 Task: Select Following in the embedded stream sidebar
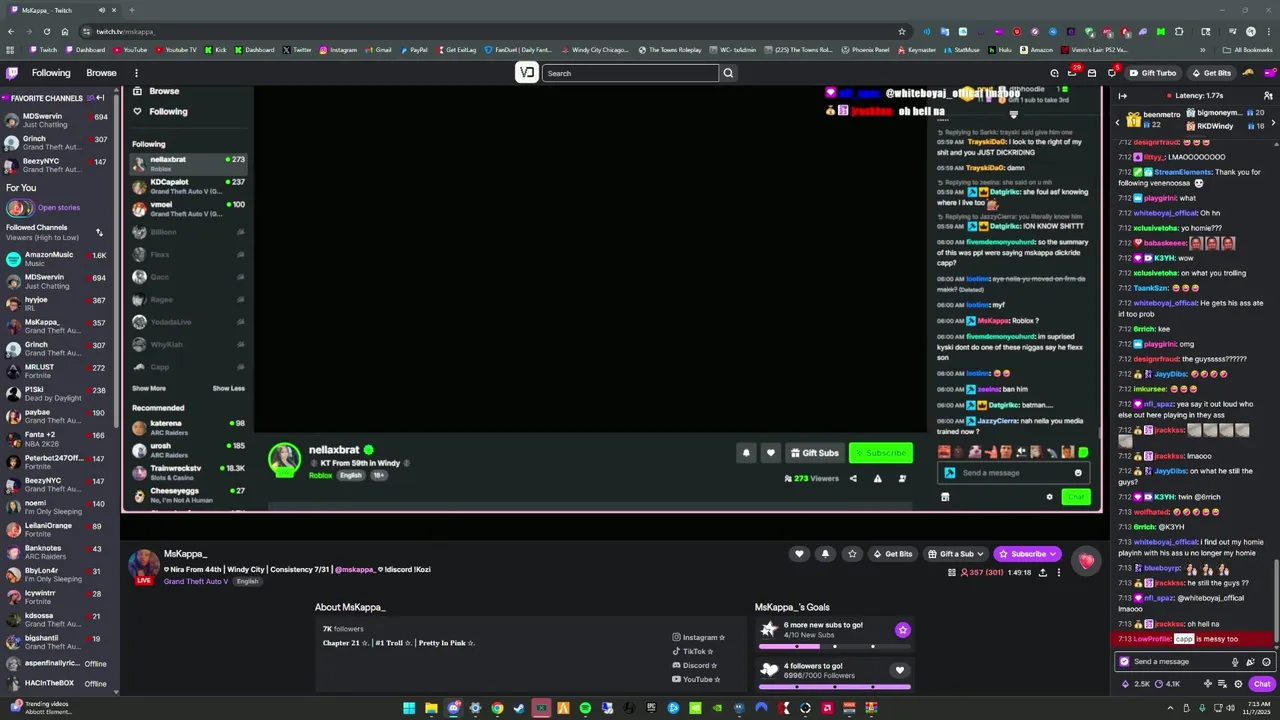[168, 111]
